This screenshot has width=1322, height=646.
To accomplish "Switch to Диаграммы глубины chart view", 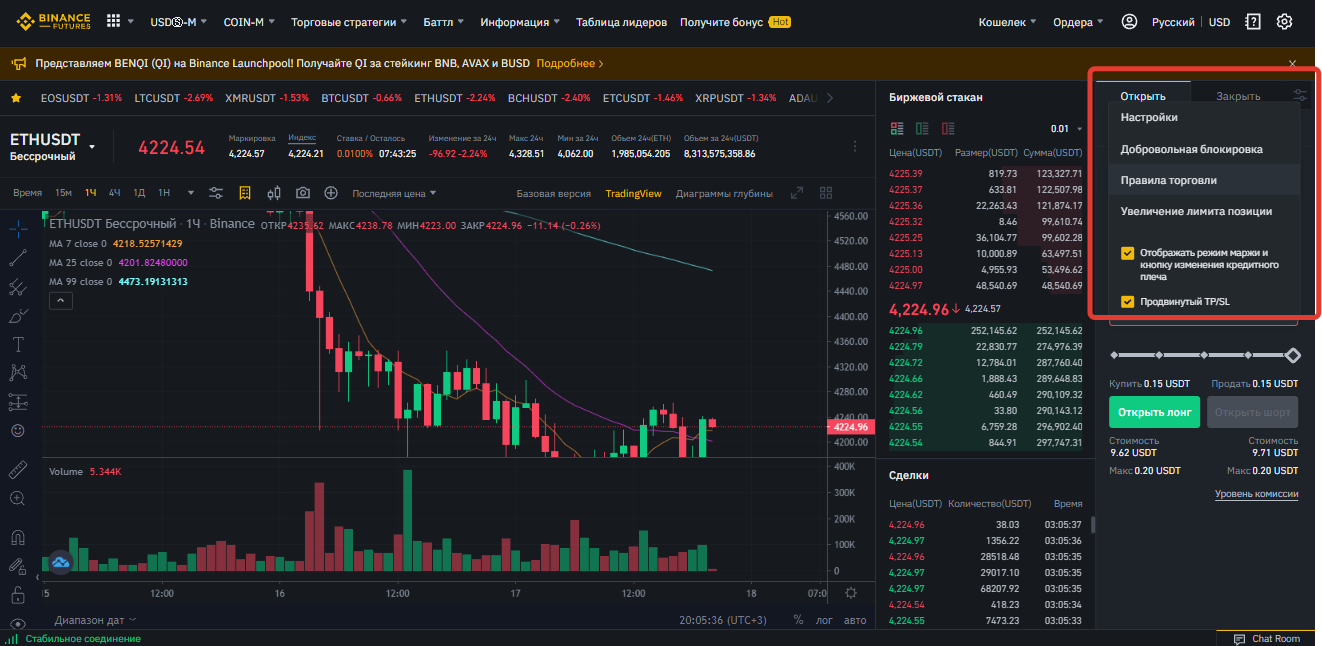I will (724, 193).
